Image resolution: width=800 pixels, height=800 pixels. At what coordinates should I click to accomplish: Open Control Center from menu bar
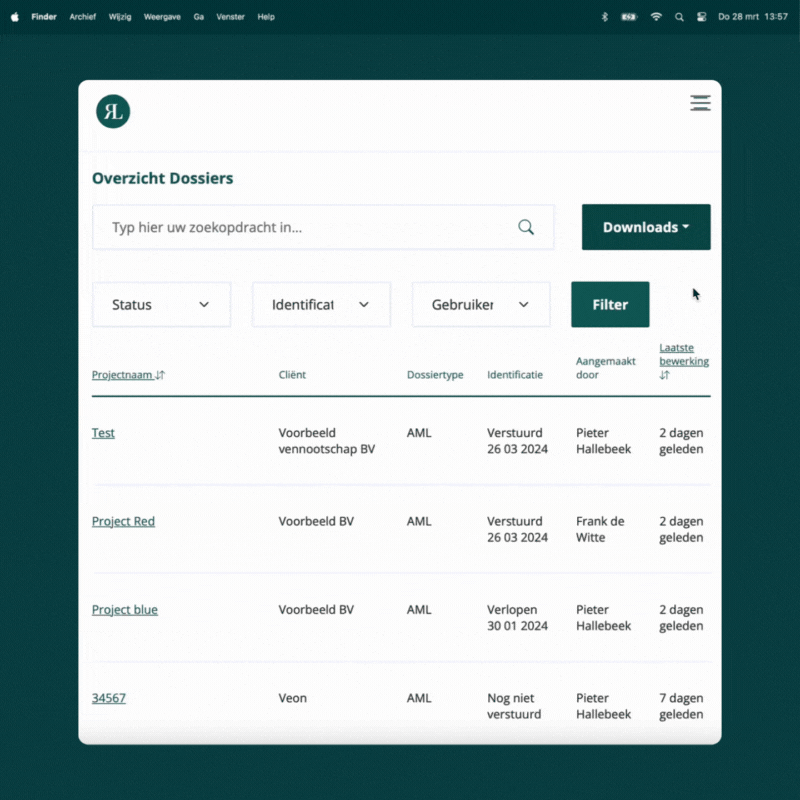point(701,17)
